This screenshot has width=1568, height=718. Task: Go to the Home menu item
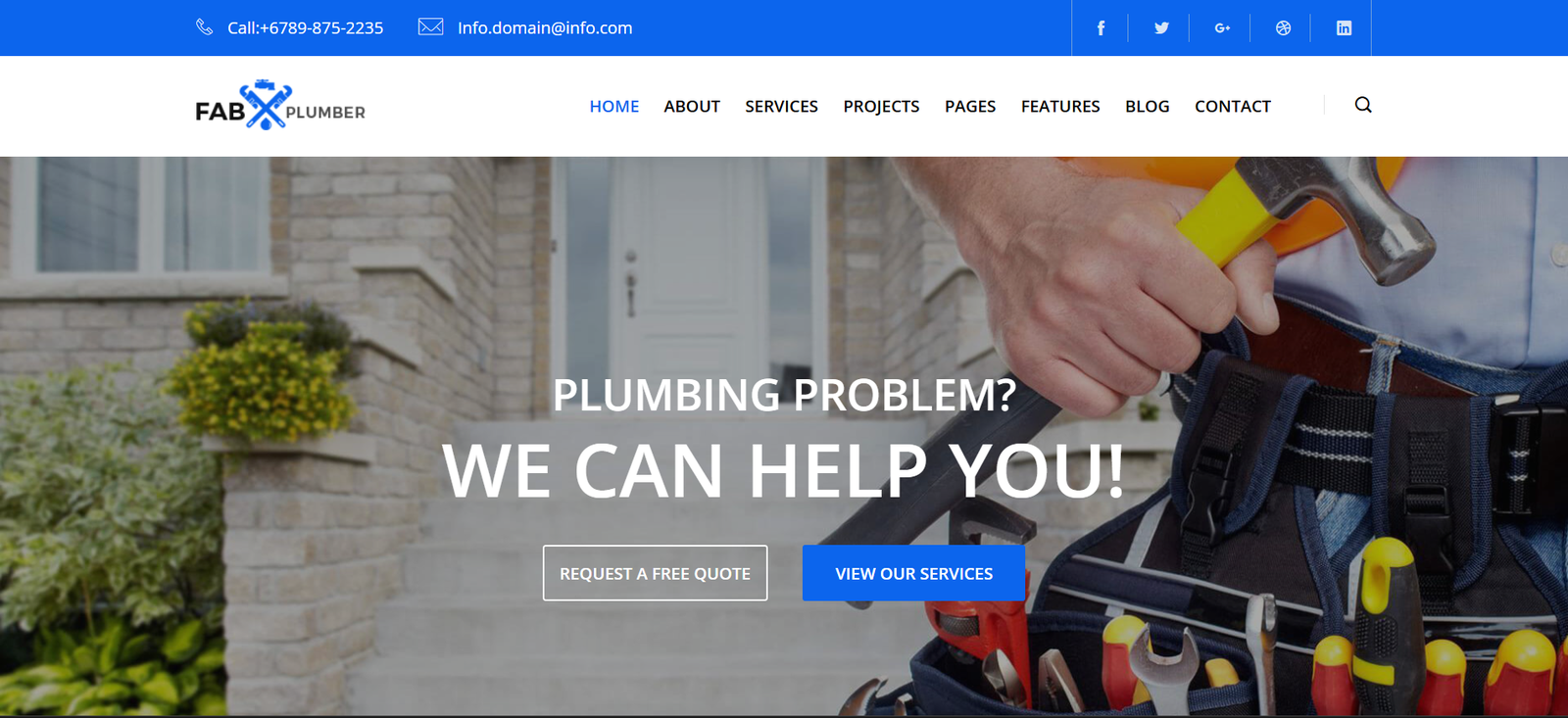[x=614, y=106]
